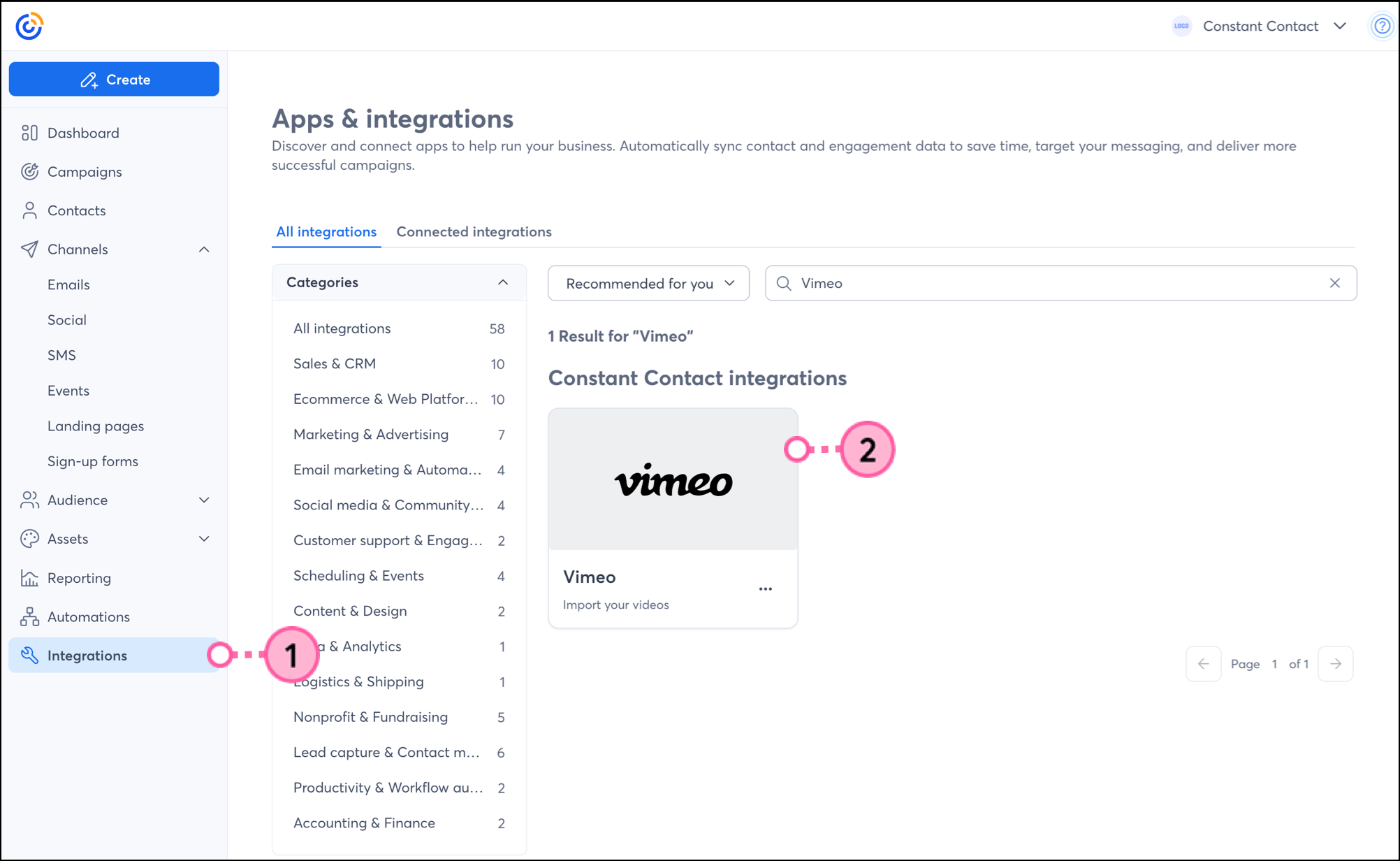This screenshot has width=1400, height=861.
Task: Click the Dashboard sidebar icon
Action: click(29, 133)
